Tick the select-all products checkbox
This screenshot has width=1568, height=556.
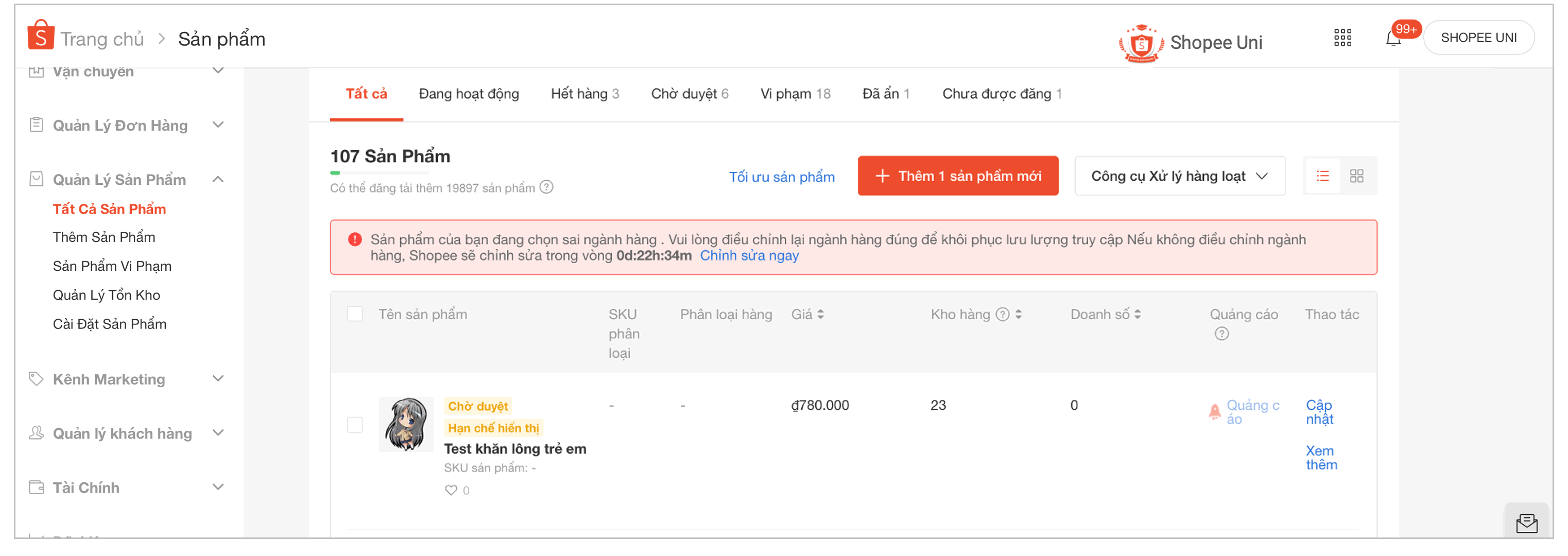355,315
